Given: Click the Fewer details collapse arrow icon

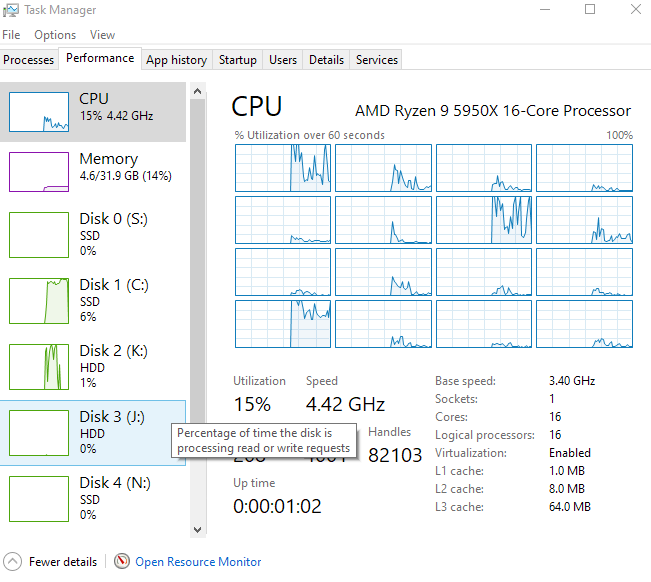Looking at the screenshot, I should pyautogui.click(x=12, y=562).
